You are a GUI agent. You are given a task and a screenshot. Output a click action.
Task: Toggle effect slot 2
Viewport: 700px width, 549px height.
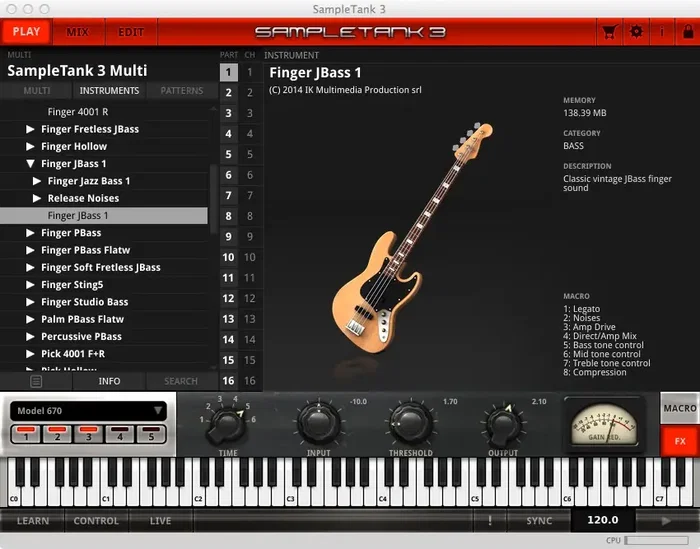coord(57,434)
